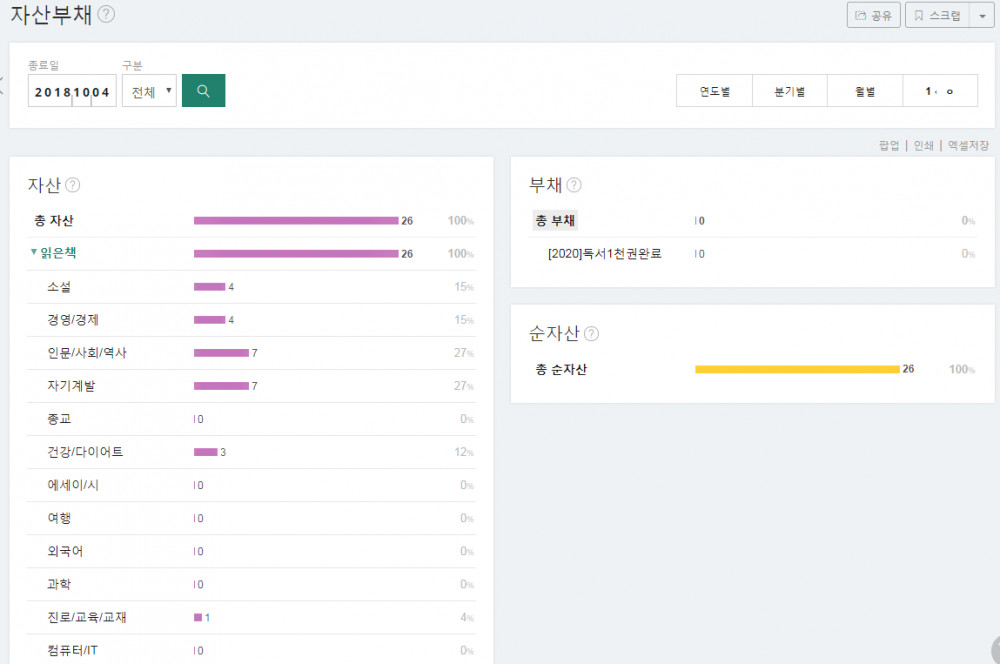The height and width of the screenshot is (664, 1000).
Task: Click the 스크랩 bookmark button
Action: click(937, 15)
